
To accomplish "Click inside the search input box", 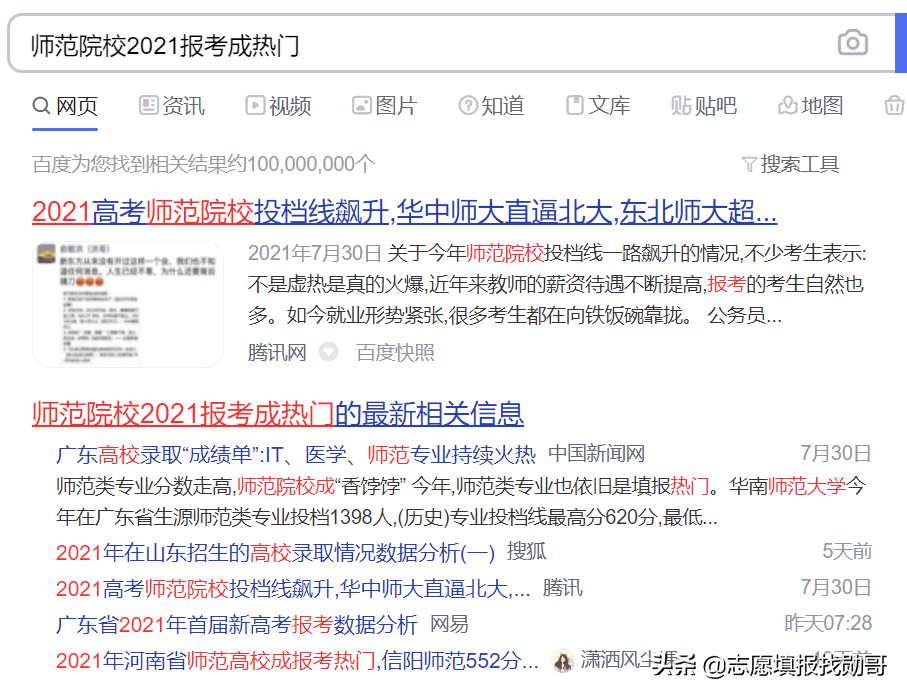I will point(400,43).
